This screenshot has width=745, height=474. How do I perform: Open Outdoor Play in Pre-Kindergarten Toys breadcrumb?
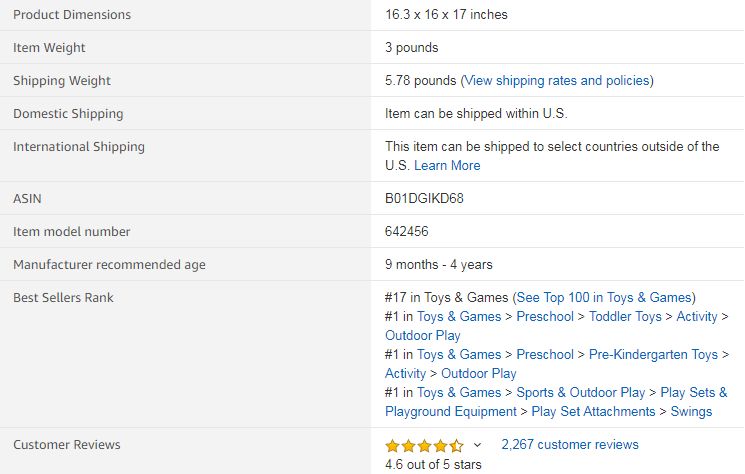(479, 373)
